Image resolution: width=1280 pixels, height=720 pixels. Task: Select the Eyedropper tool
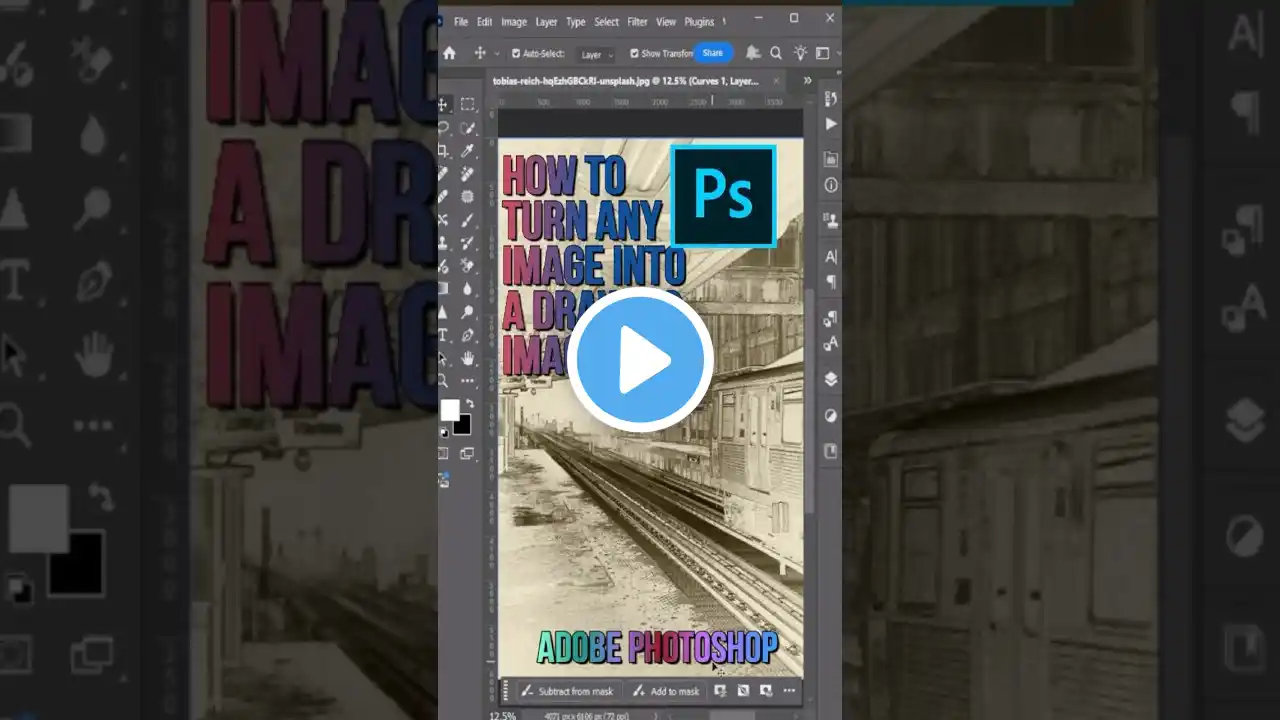pos(467,151)
